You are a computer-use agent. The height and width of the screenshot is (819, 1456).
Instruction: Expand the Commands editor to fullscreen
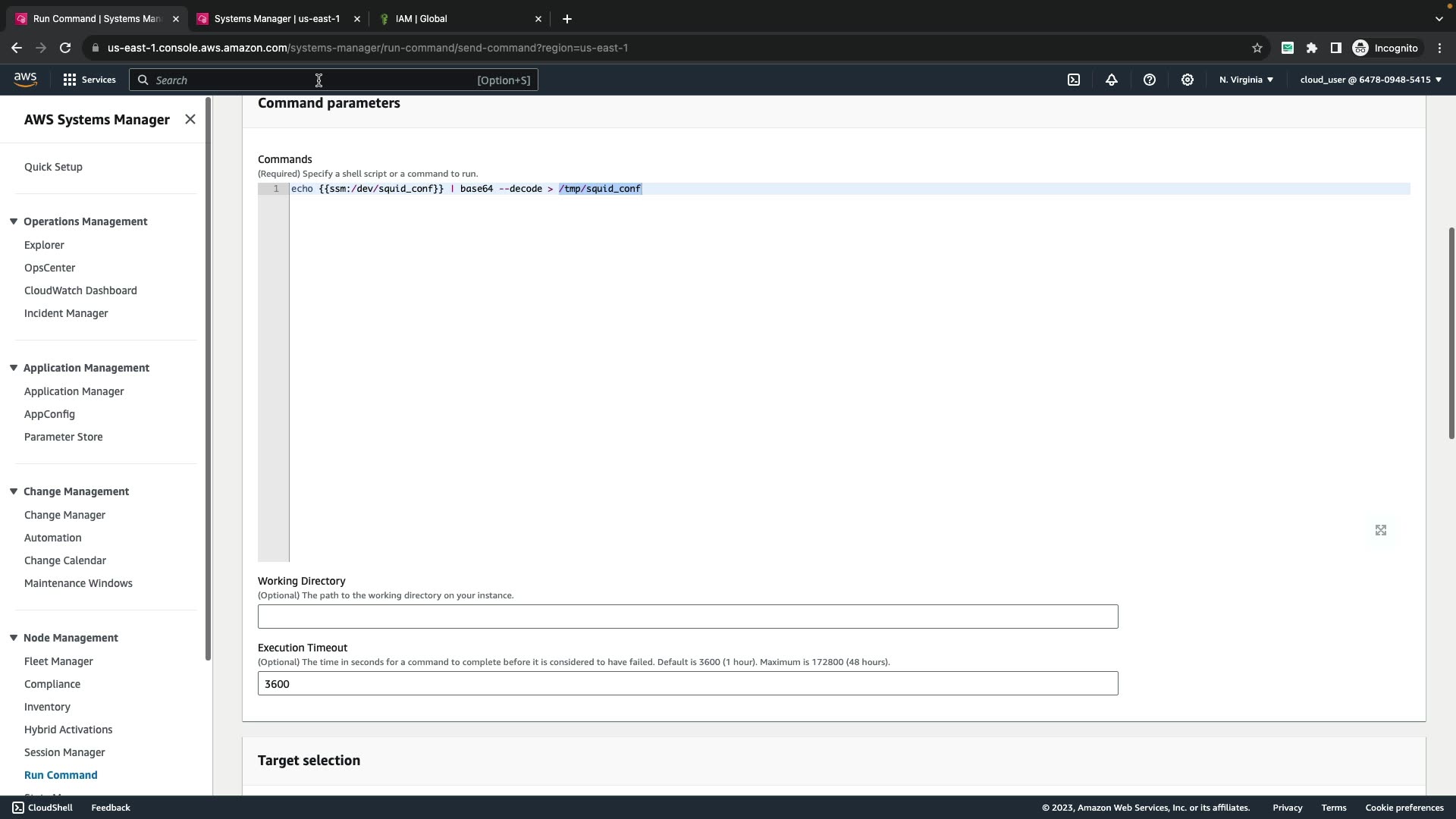coord(1381,531)
